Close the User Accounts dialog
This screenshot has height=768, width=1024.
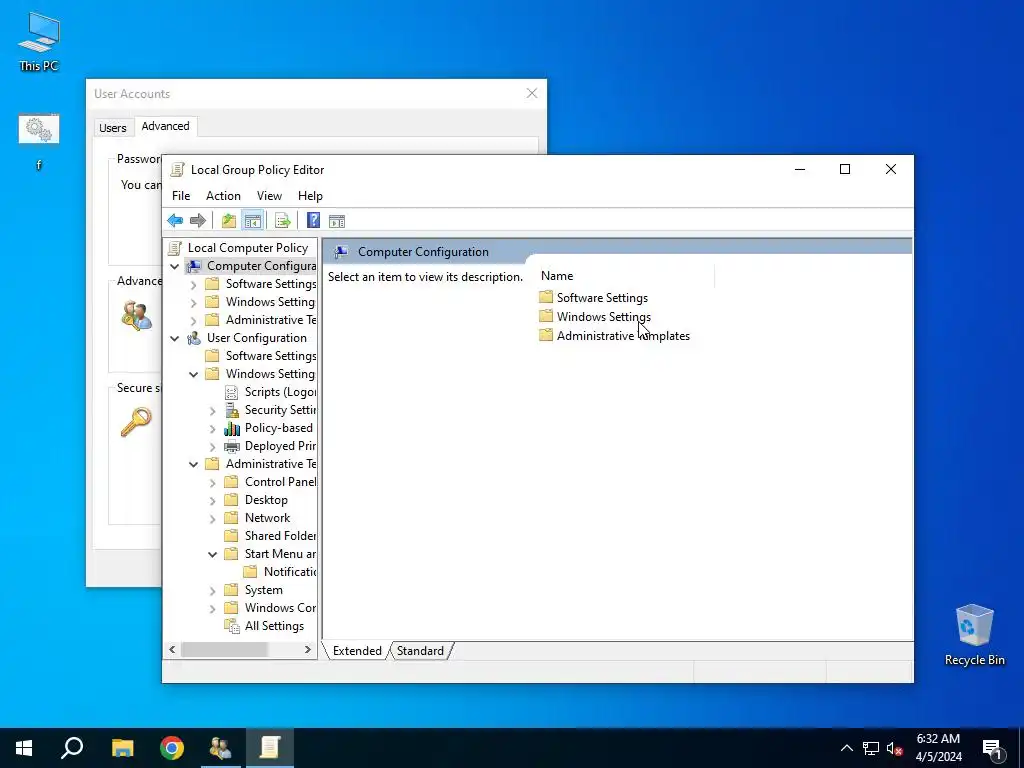click(x=532, y=93)
